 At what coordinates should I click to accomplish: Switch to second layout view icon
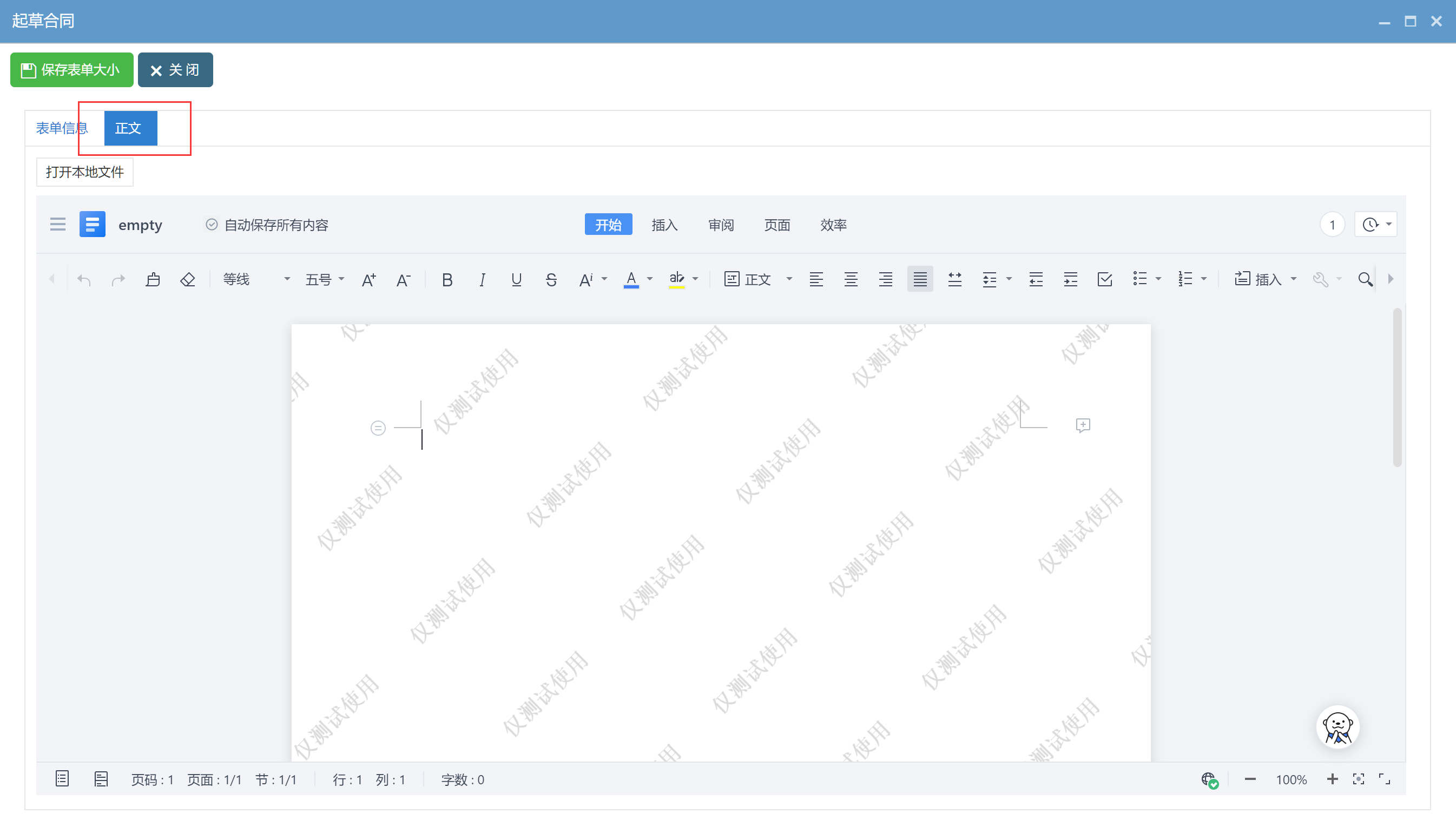101,779
